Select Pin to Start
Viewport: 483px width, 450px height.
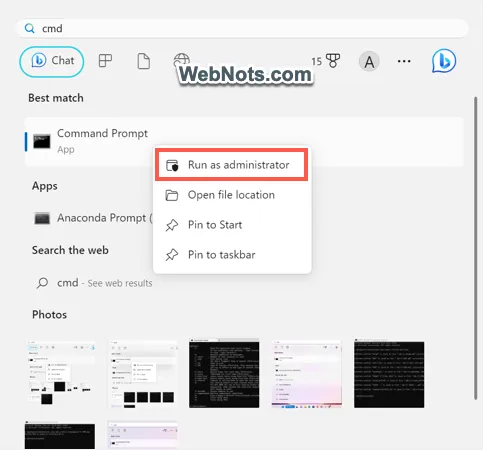pos(232,225)
